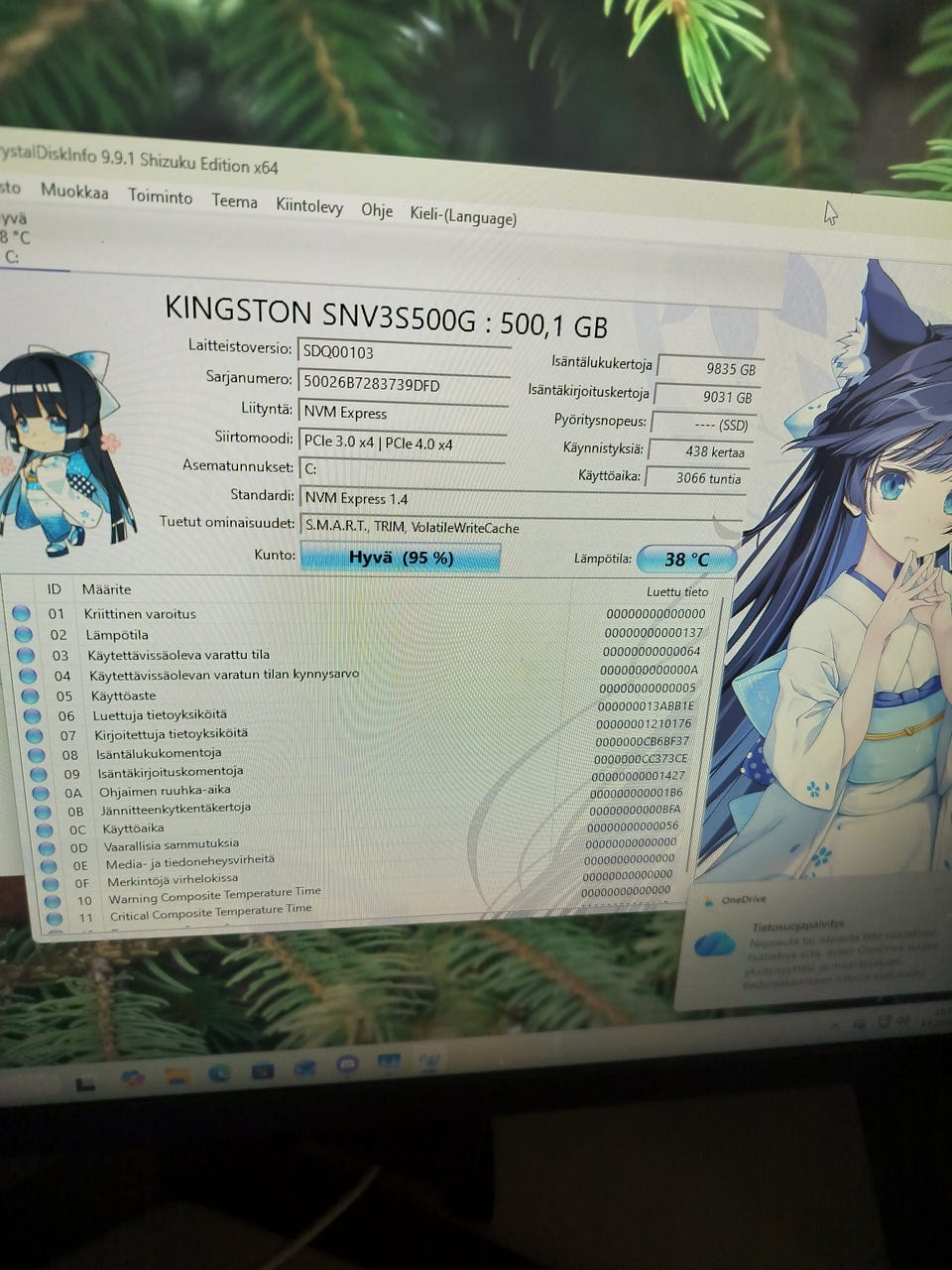Image resolution: width=952 pixels, height=1270 pixels.
Task: Select status orb for Vaarallisia sammutuksia row
Action: (x=47, y=848)
